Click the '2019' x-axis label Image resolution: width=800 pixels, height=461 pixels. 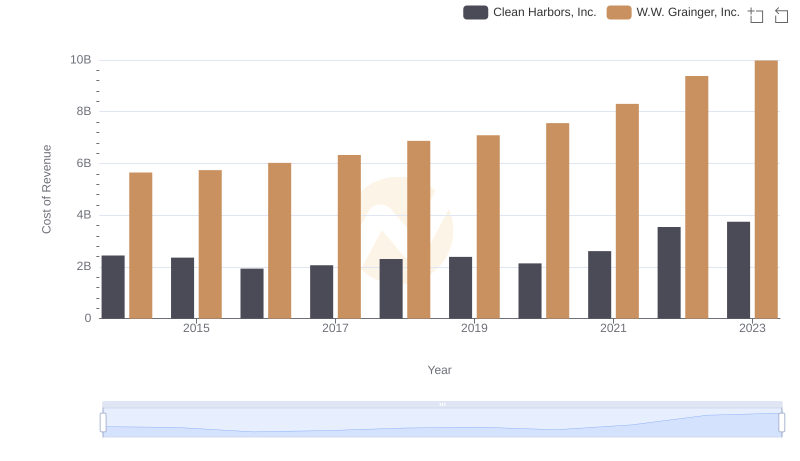(474, 328)
